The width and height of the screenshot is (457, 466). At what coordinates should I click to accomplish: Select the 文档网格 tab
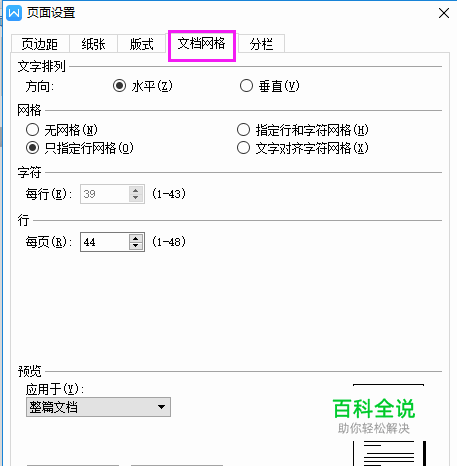point(202,43)
